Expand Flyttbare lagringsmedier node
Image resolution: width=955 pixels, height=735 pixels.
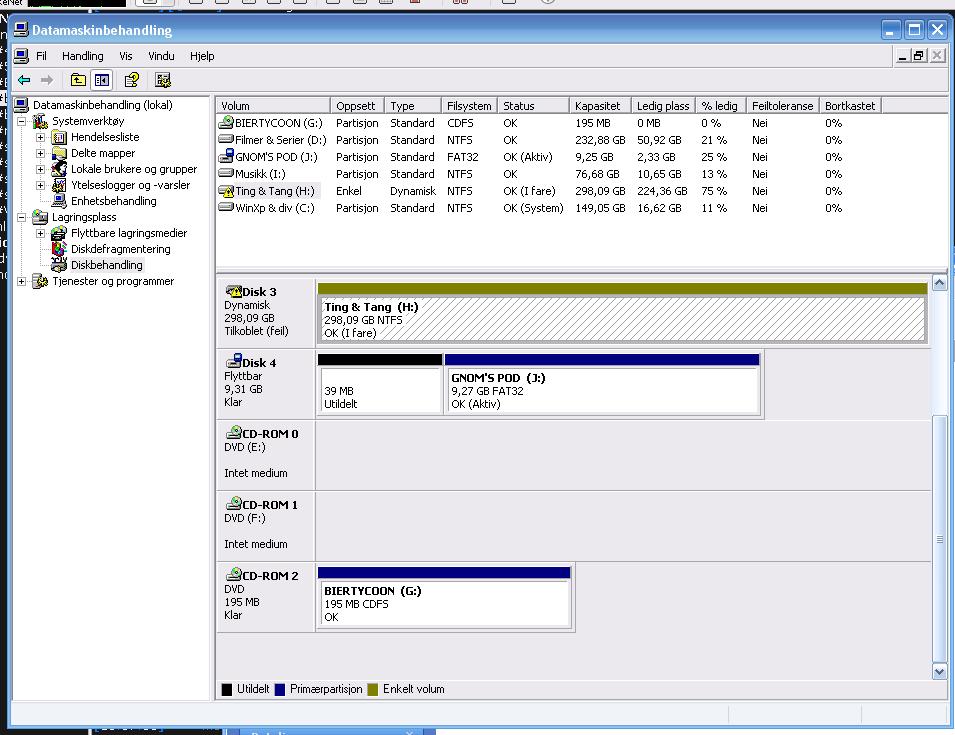(40, 233)
